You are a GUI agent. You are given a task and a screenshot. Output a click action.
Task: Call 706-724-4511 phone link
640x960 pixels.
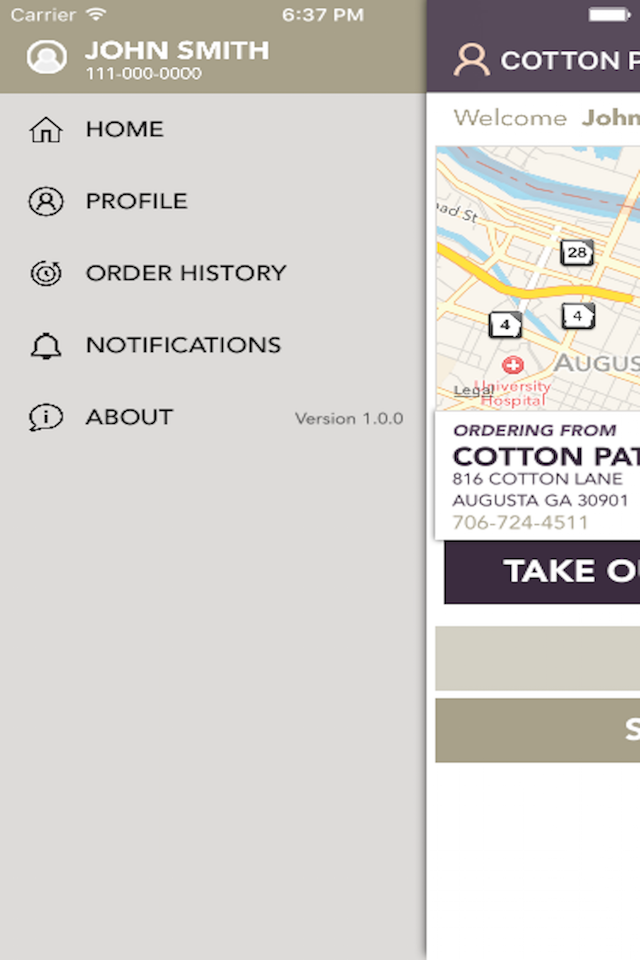coord(520,522)
